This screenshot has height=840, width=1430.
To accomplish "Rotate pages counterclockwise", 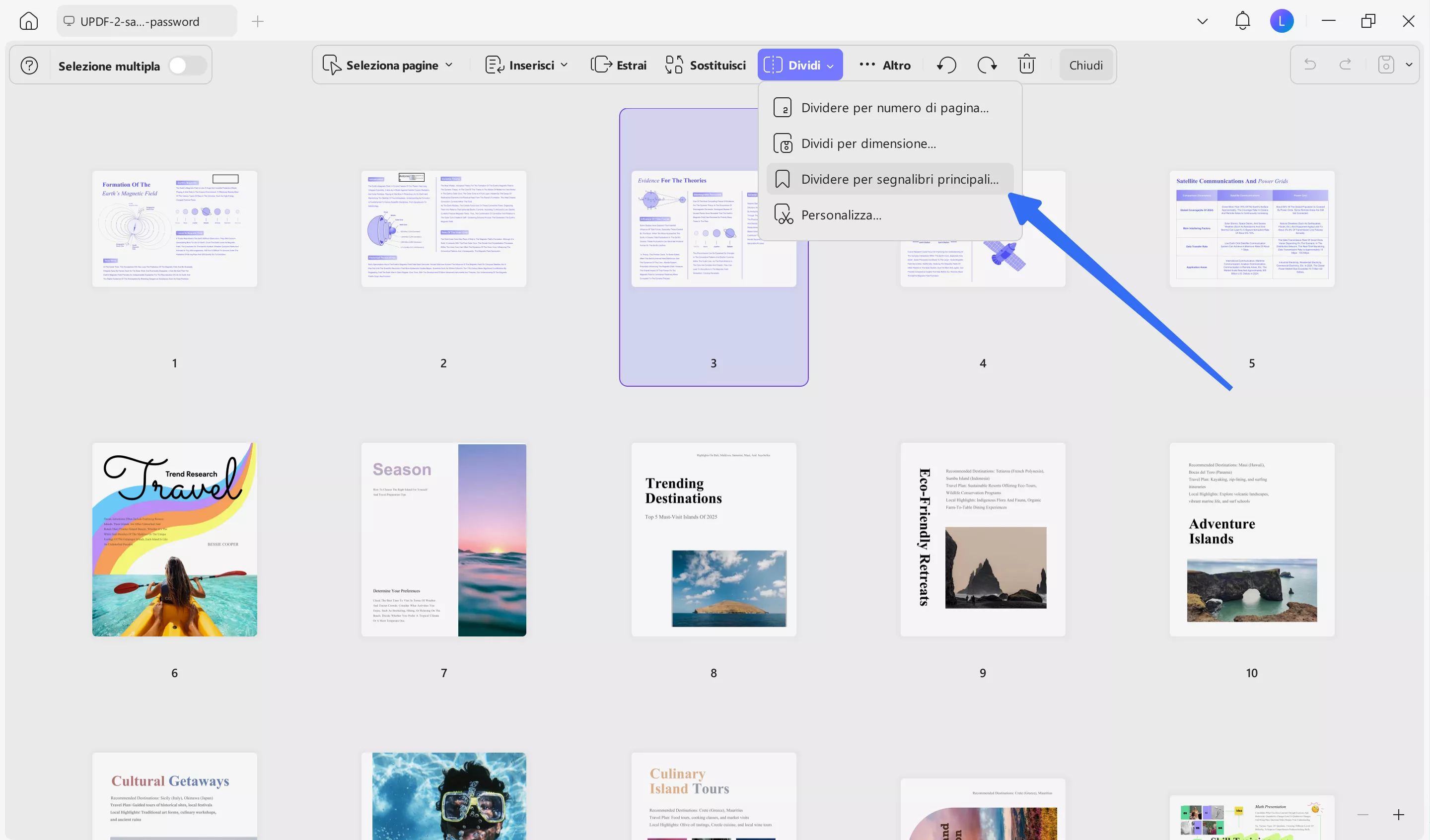I will [x=946, y=65].
